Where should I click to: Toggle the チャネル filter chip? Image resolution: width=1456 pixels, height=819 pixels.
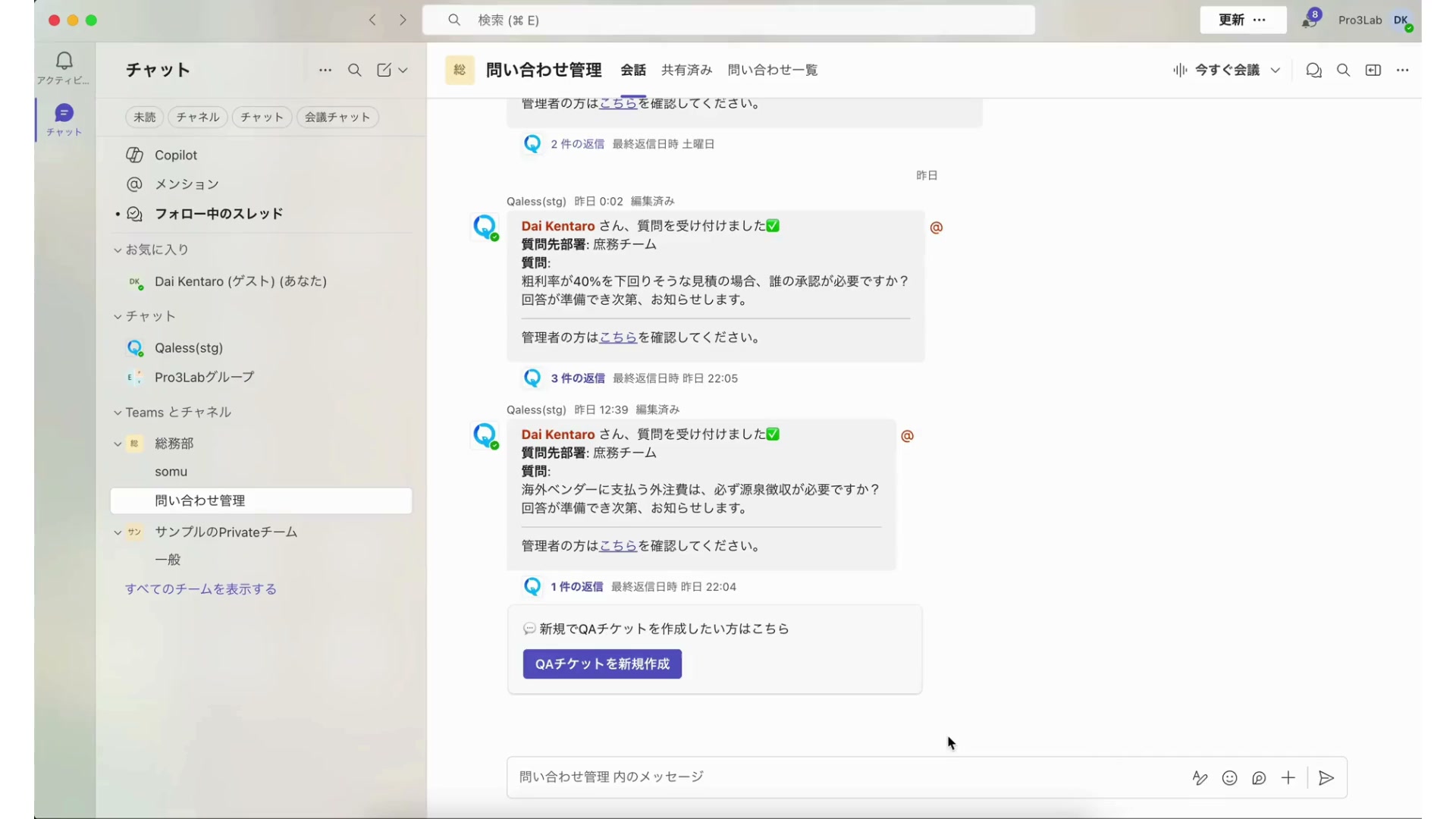197,117
